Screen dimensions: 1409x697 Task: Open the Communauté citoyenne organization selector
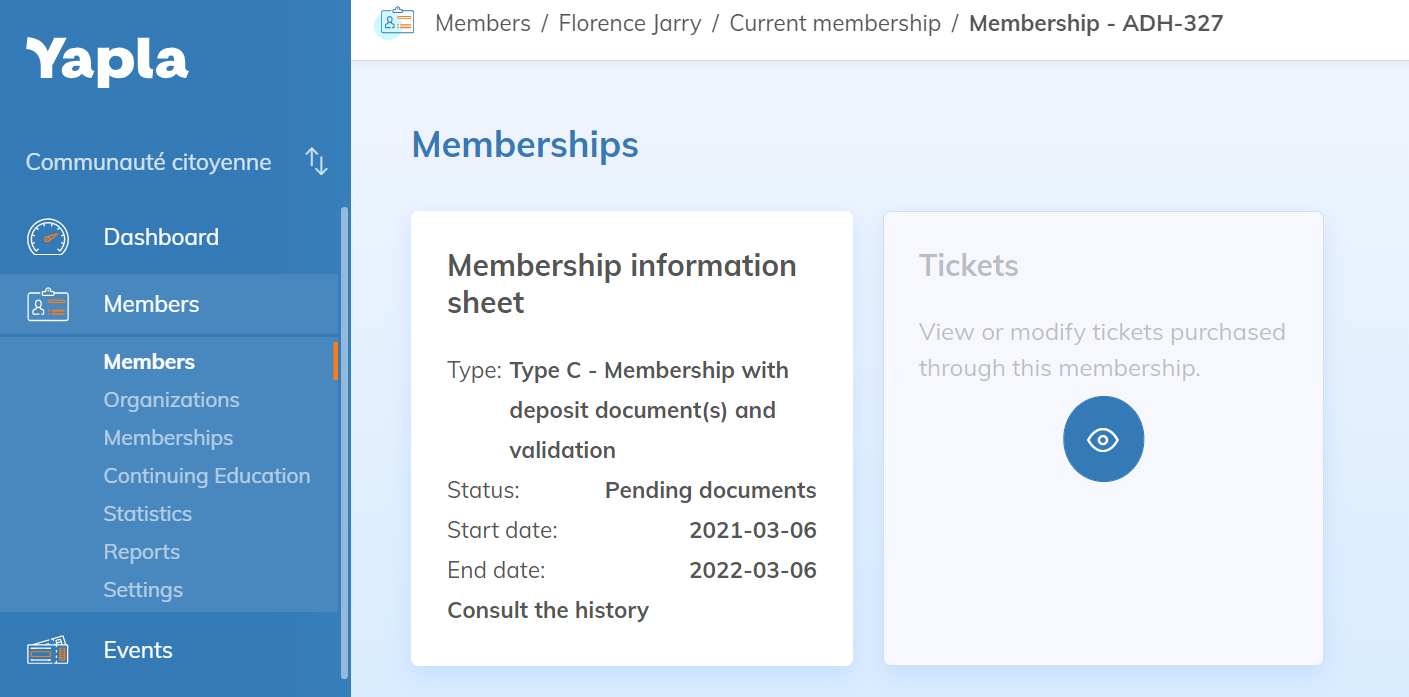[x=148, y=162]
